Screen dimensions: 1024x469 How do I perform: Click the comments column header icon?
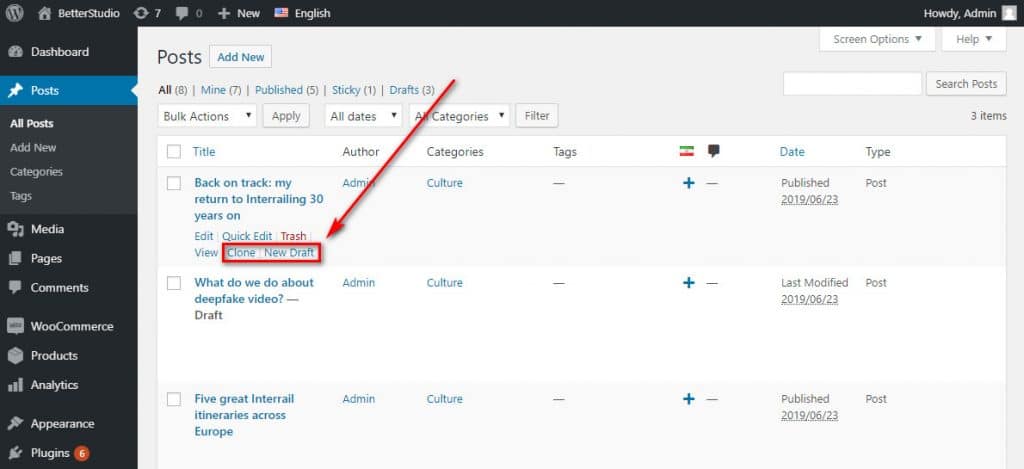714,152
